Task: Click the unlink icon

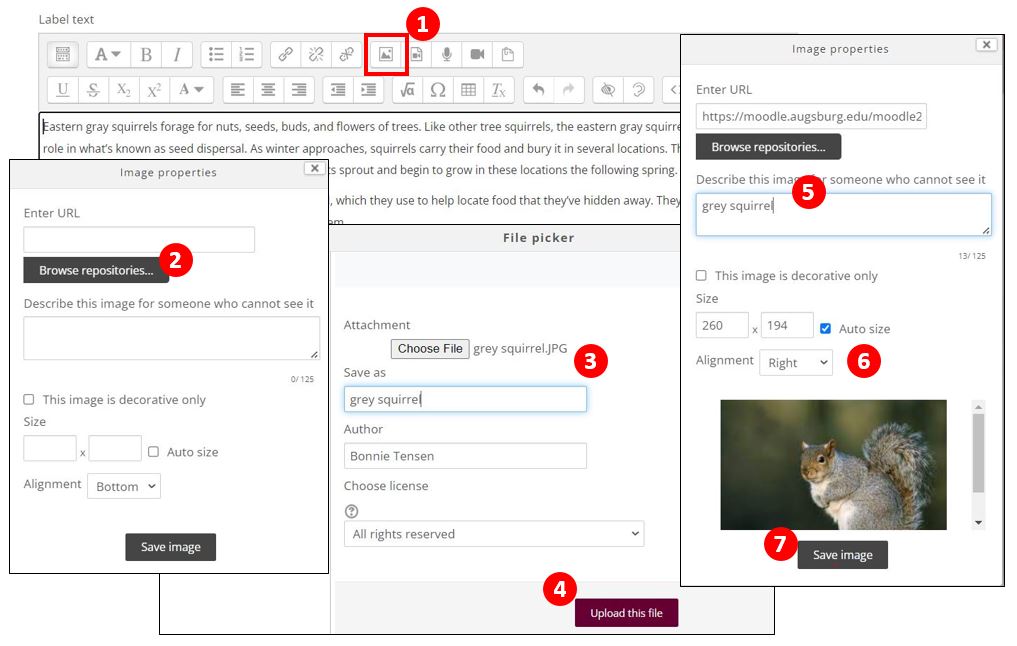Action: pos(316,54)
